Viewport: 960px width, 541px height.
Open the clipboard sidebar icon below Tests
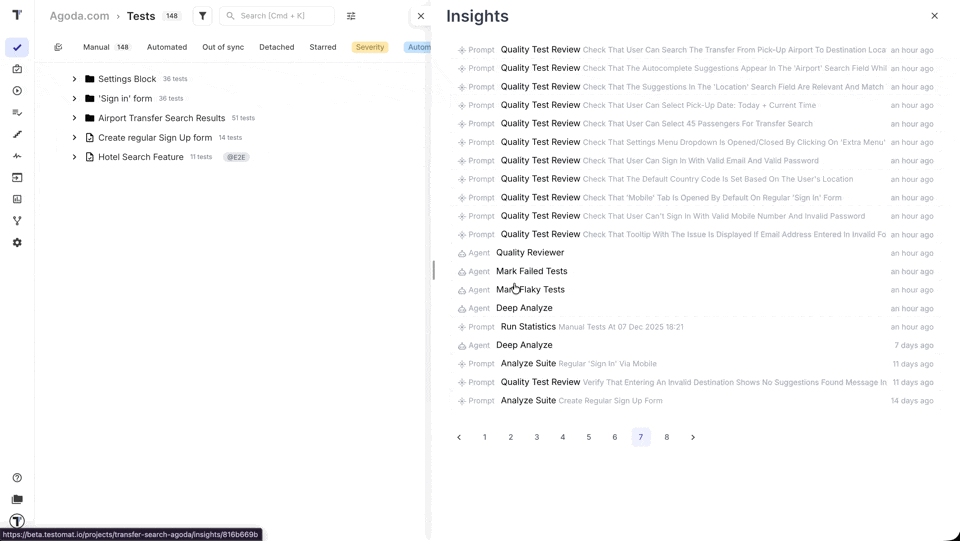click(x=17, y=69)
